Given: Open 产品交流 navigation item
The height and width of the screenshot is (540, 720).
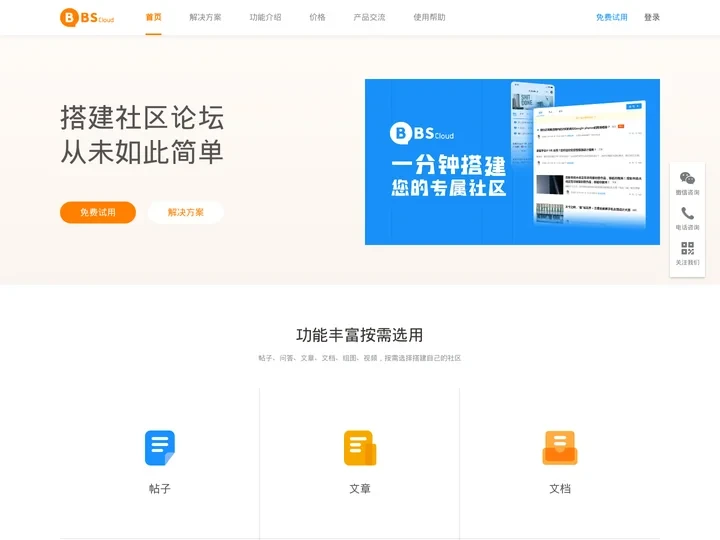Looking at the screenshot, I should (369, 17).
